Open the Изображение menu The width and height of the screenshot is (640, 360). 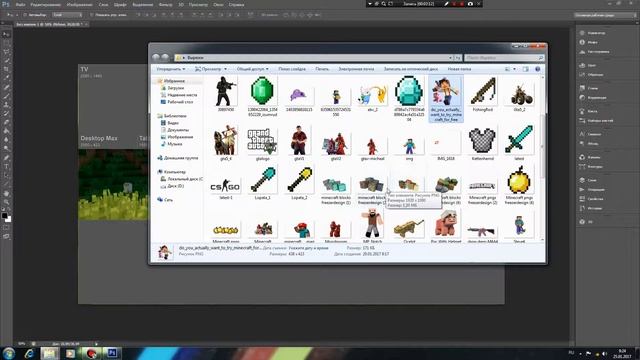coord(80,4)
